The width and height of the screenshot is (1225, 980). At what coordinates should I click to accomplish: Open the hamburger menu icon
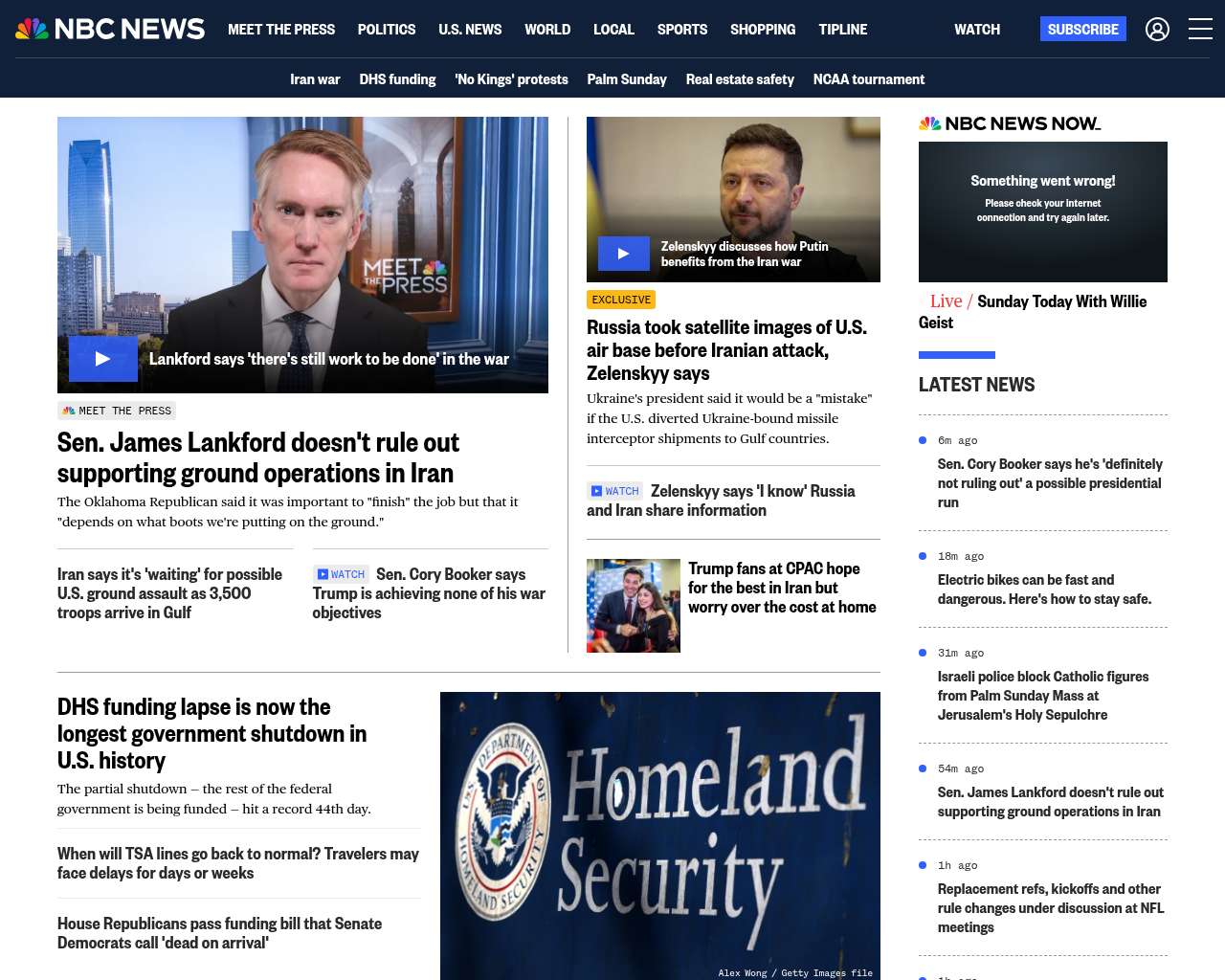click(1200, 29)
